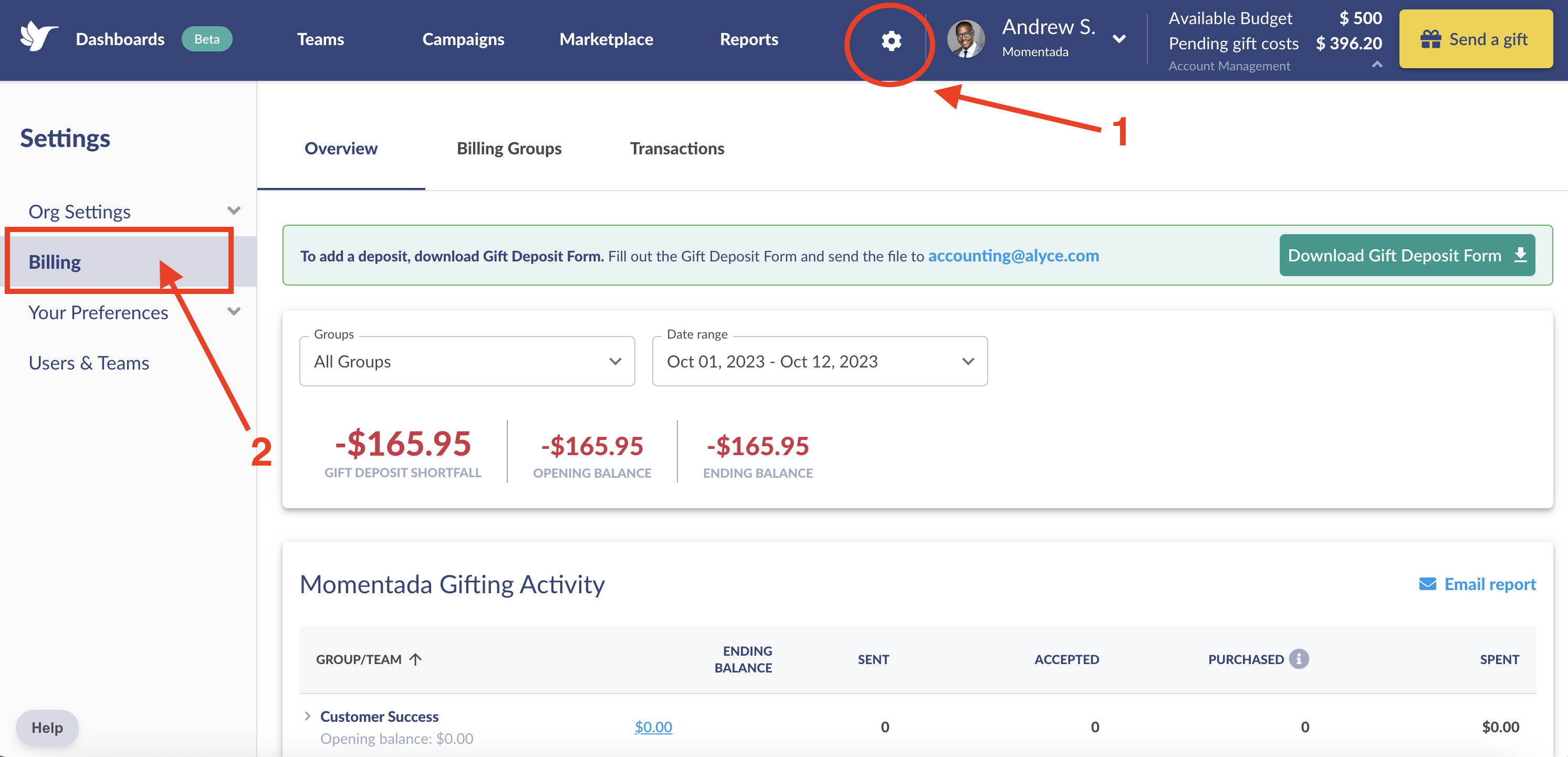Click the $0.00 ending balance link
Viewport: 1568px width, 757px height.
653,727
